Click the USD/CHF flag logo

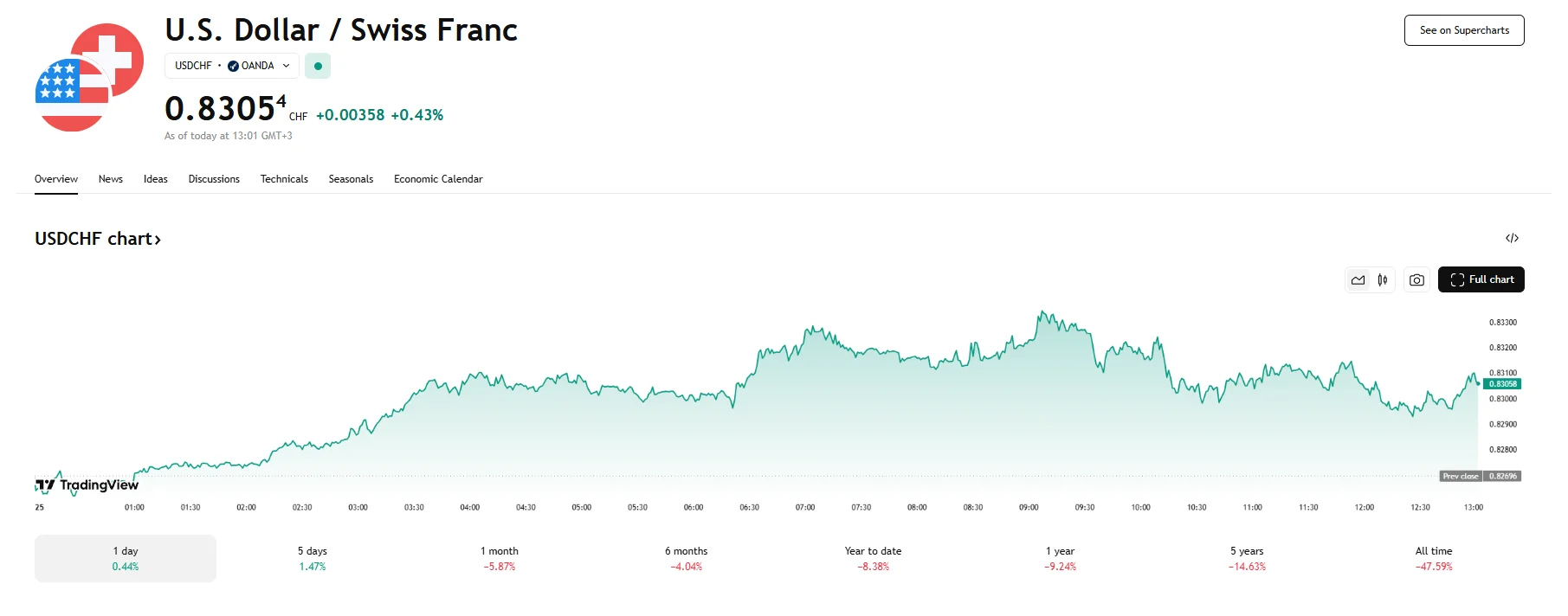[89, 78]
